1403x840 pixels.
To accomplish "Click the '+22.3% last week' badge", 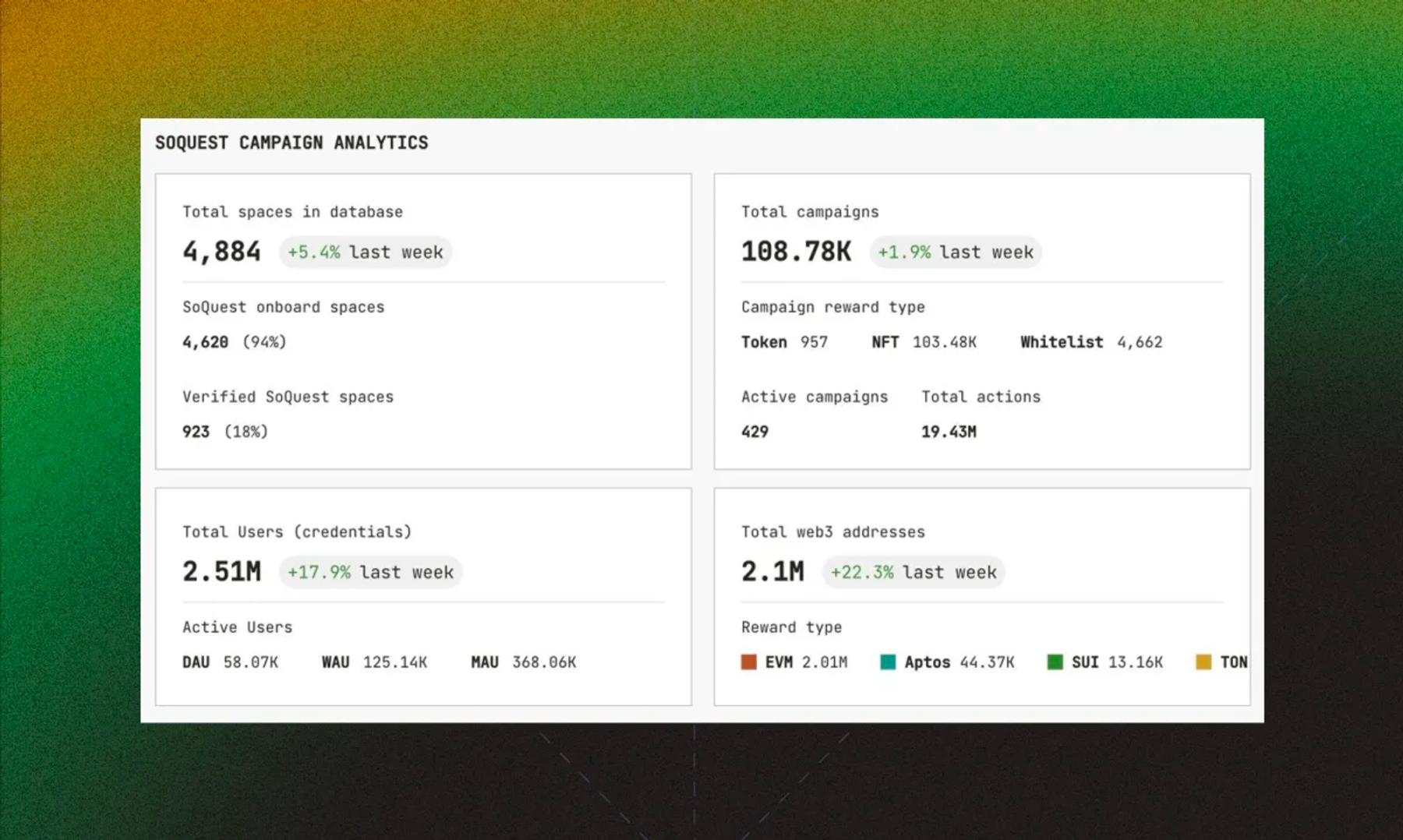I will click(914, 572).
